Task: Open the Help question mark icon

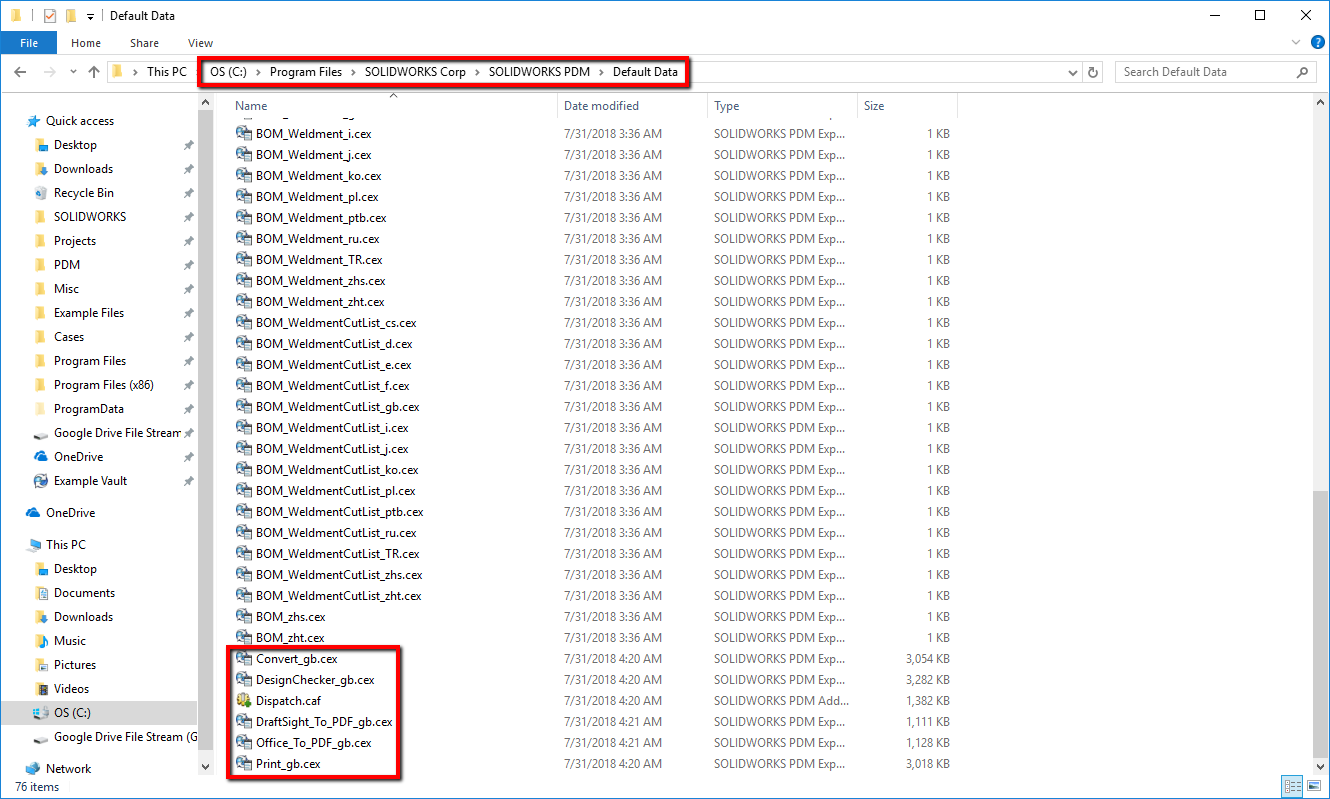Action: coord(1317,42)
